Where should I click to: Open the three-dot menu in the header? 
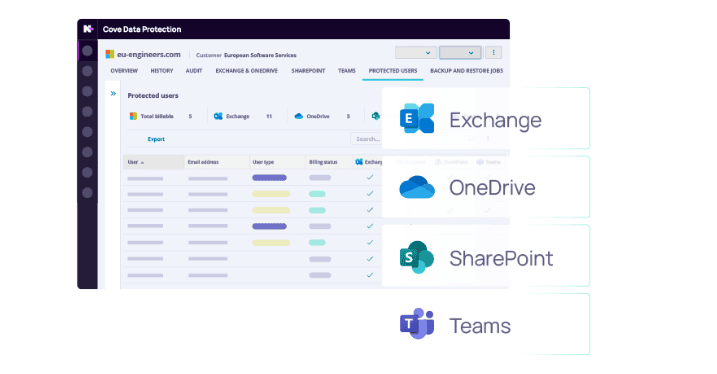[x=493, y=53]
